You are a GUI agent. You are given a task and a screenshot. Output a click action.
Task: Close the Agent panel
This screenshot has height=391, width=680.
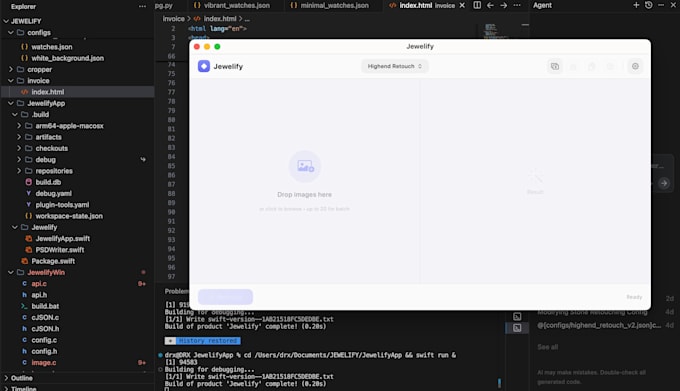(x=673, y=5)
